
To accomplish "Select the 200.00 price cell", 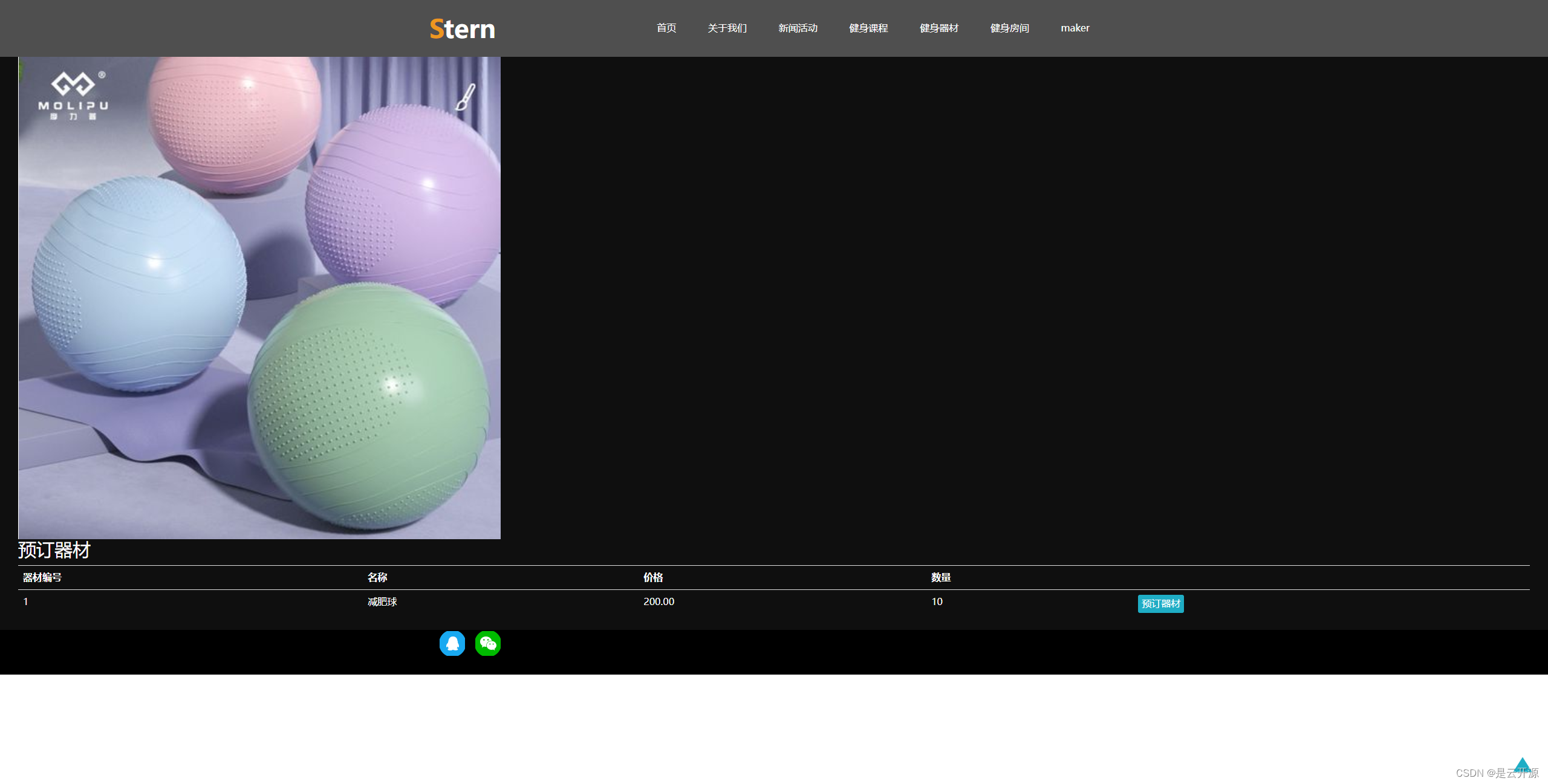I will coord(659,601).
